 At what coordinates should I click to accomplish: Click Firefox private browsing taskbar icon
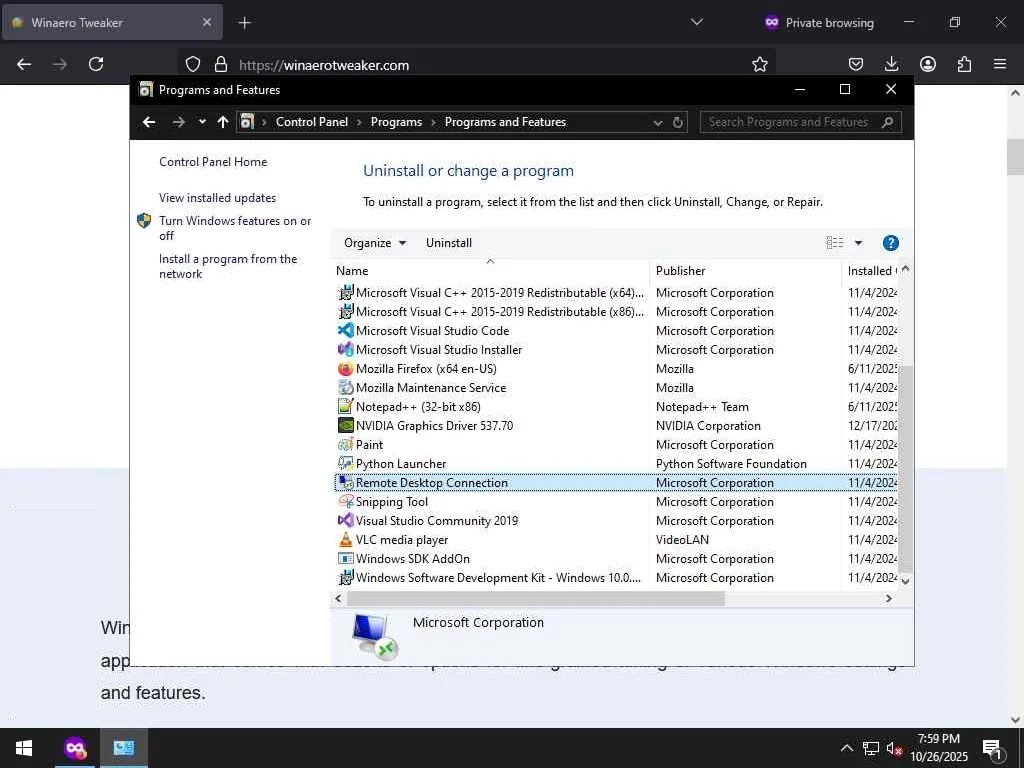[x=75, y=748]
